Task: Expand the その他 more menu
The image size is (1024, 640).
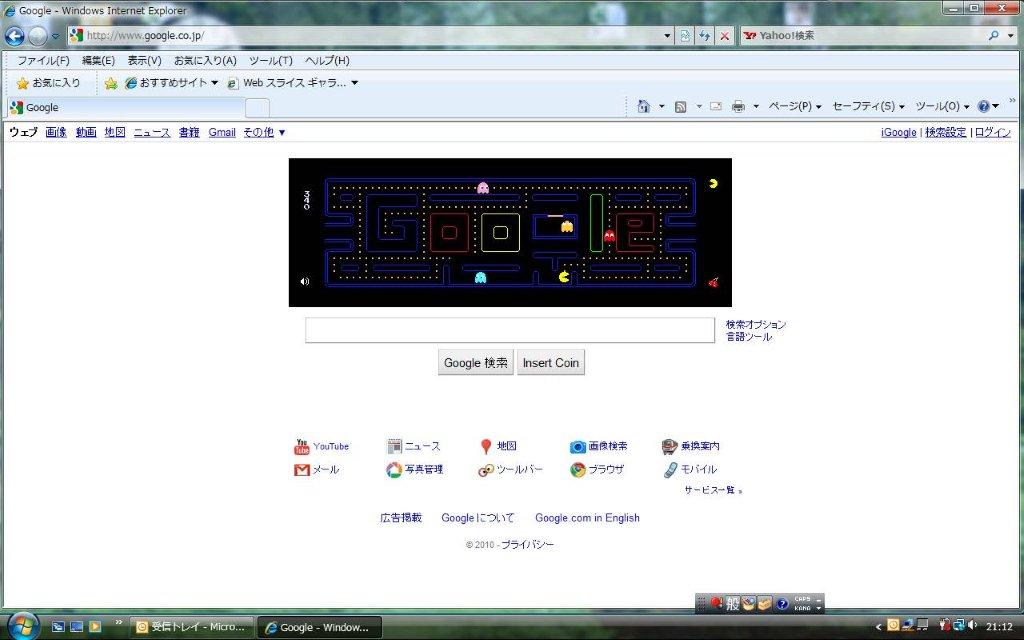Action: [264, 133]
